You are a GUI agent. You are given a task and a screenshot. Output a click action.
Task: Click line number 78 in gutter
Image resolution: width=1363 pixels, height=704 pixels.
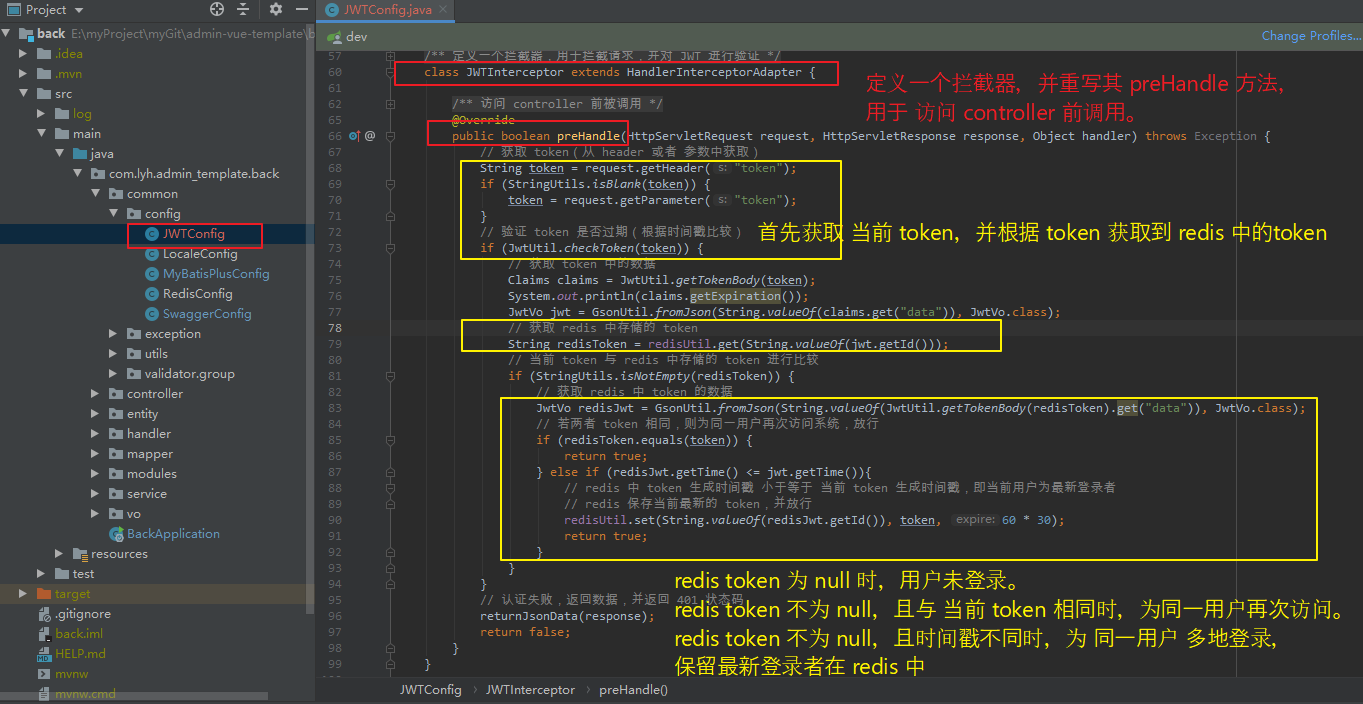tap(334, 328)
